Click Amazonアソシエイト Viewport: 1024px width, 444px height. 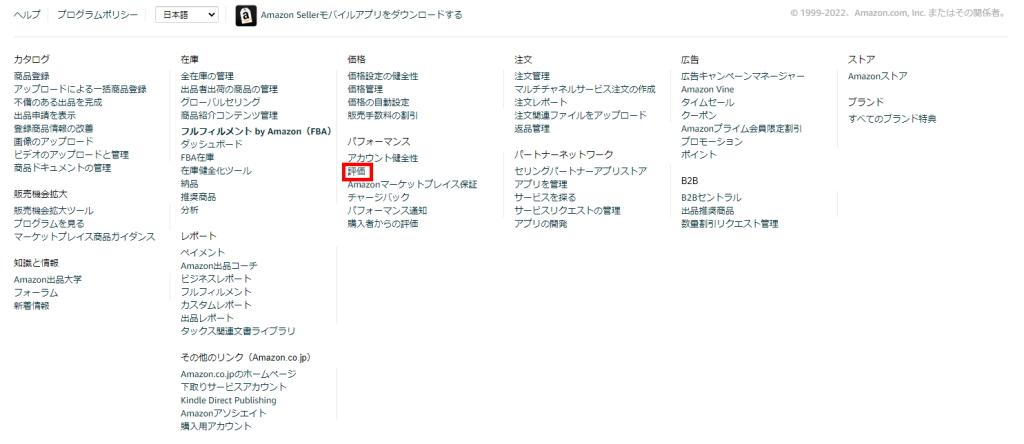tap(223, 413)
